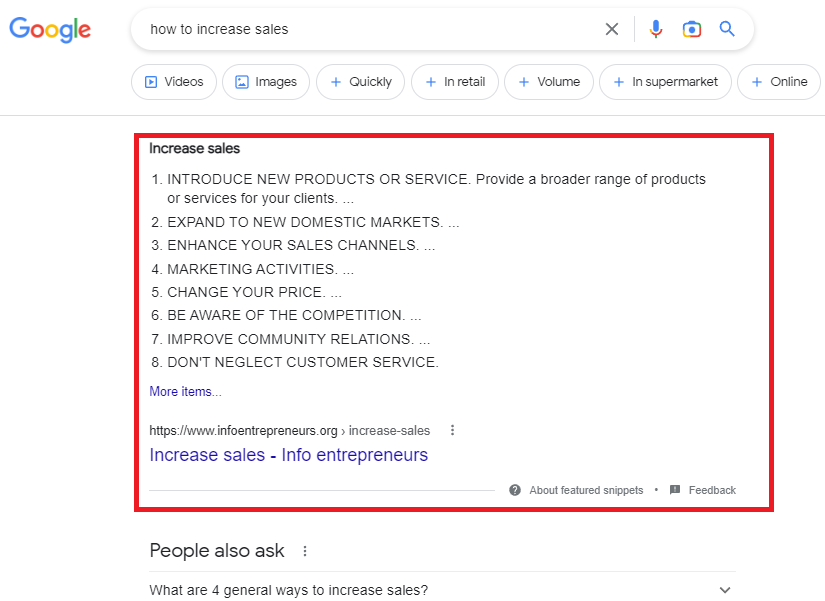The width and height of the screenshot is (825, 601).
Task: Select 'Increase sales' snippet heading text
Action: (x=194, y=148)
